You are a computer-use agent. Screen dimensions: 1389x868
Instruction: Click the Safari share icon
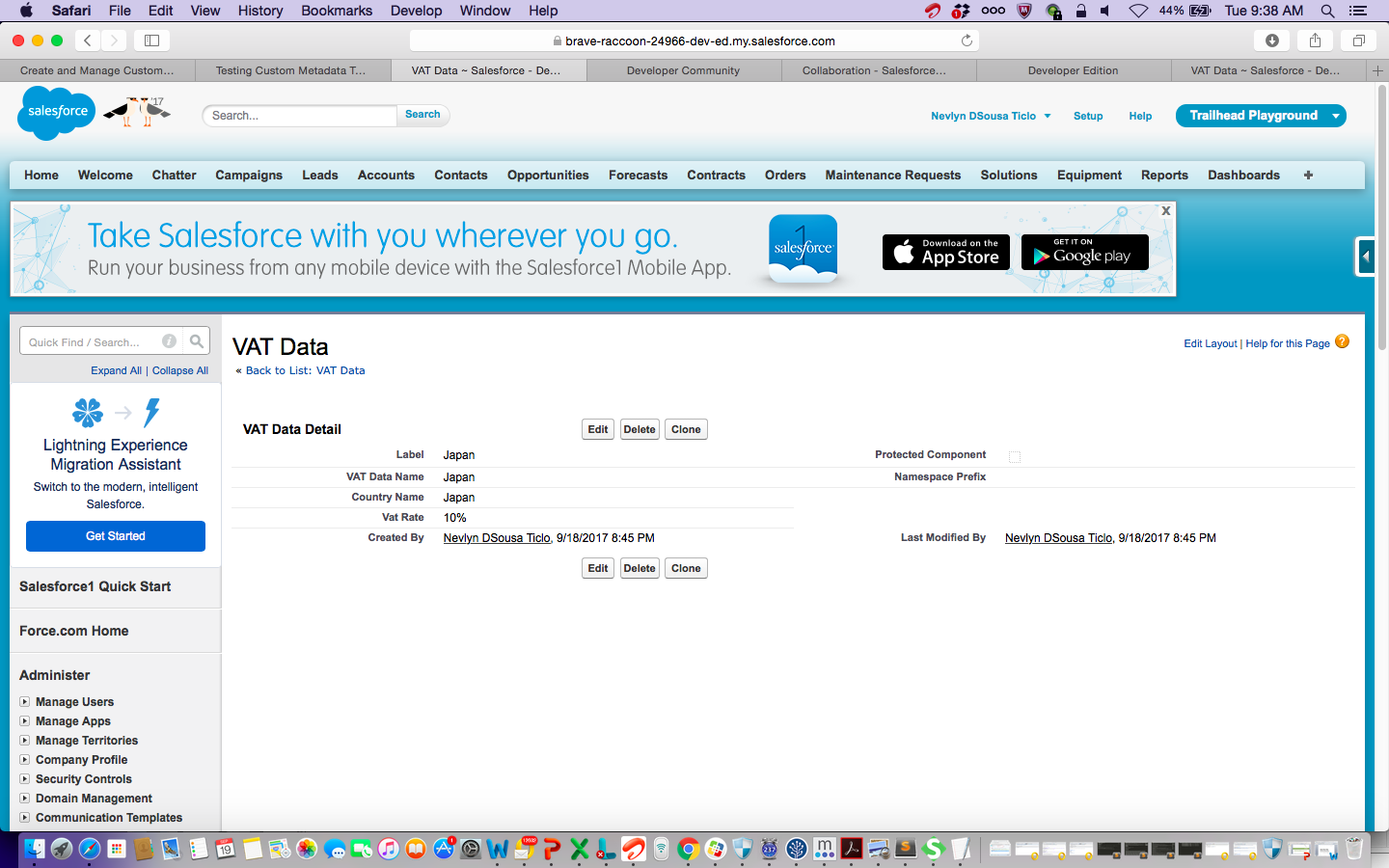pyautogui.click(x=1315, y=41)
